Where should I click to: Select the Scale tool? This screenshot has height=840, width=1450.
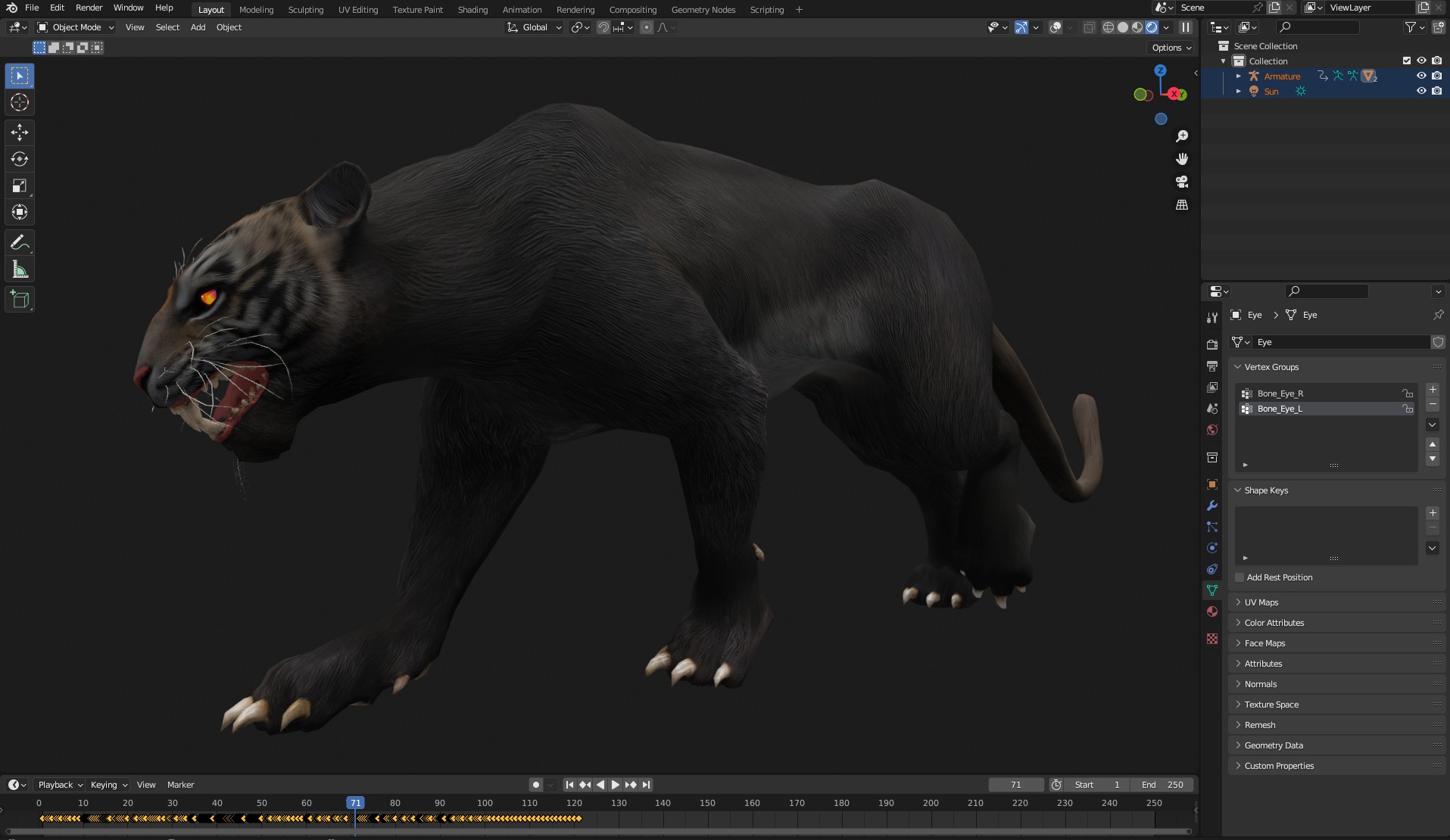tap(20, 186)
